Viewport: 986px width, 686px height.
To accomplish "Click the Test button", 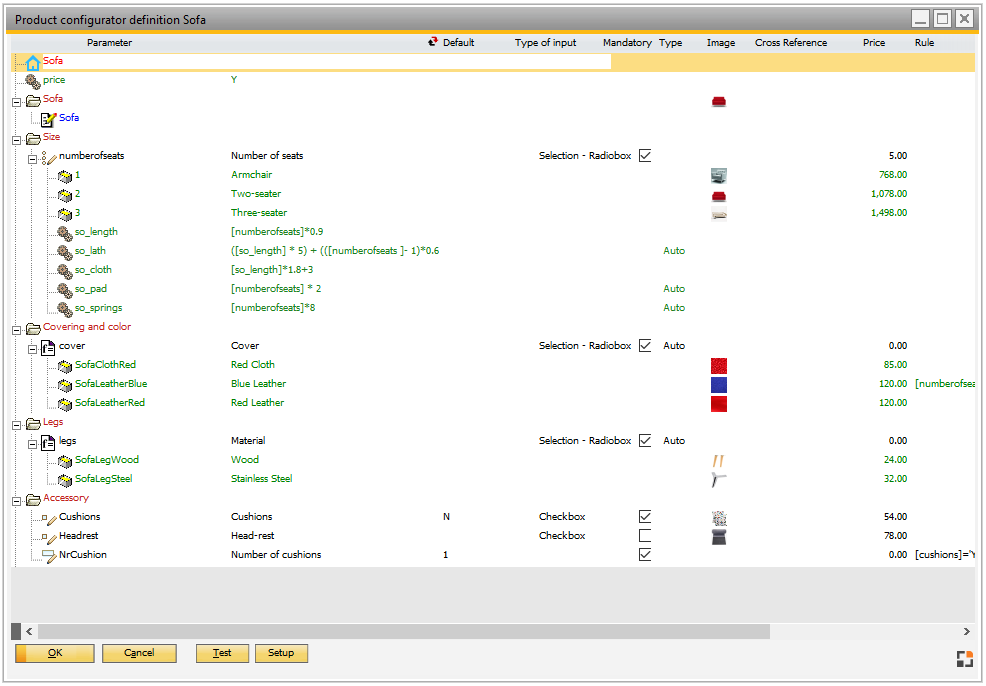I will point(222,652).
